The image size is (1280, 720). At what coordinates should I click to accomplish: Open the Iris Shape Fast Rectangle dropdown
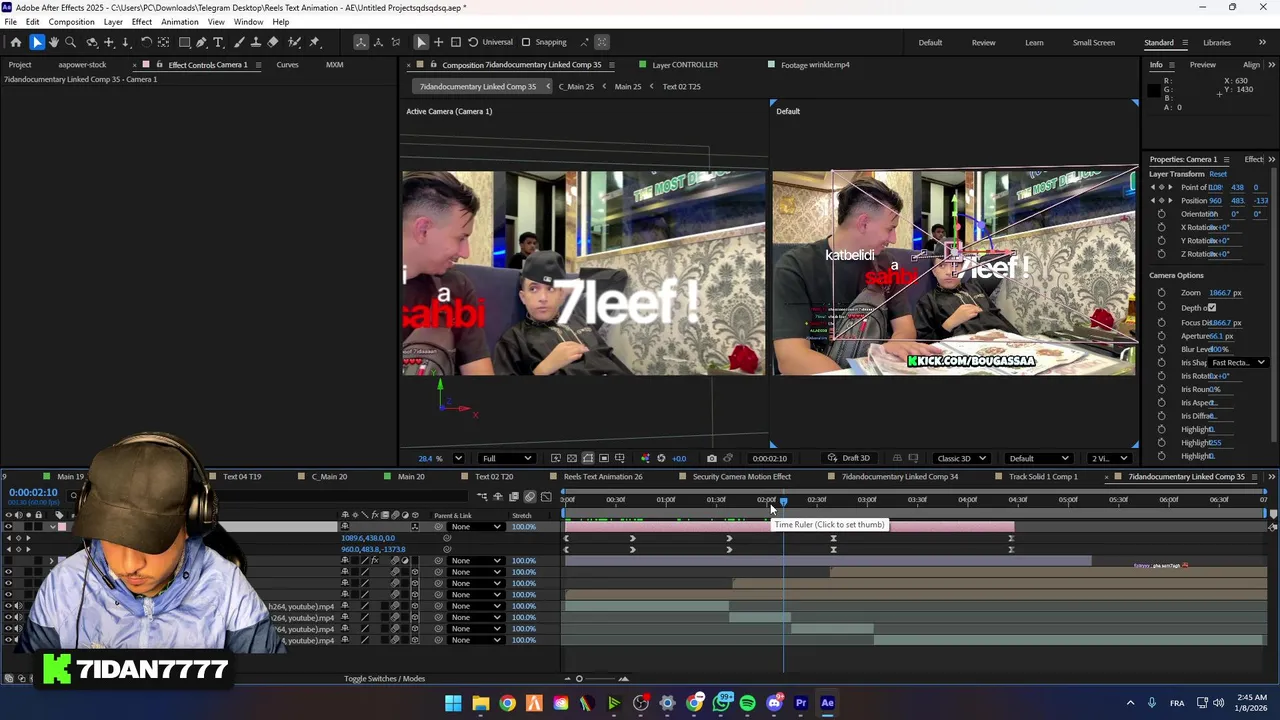pyautogui.click(x=1238, y=362)
